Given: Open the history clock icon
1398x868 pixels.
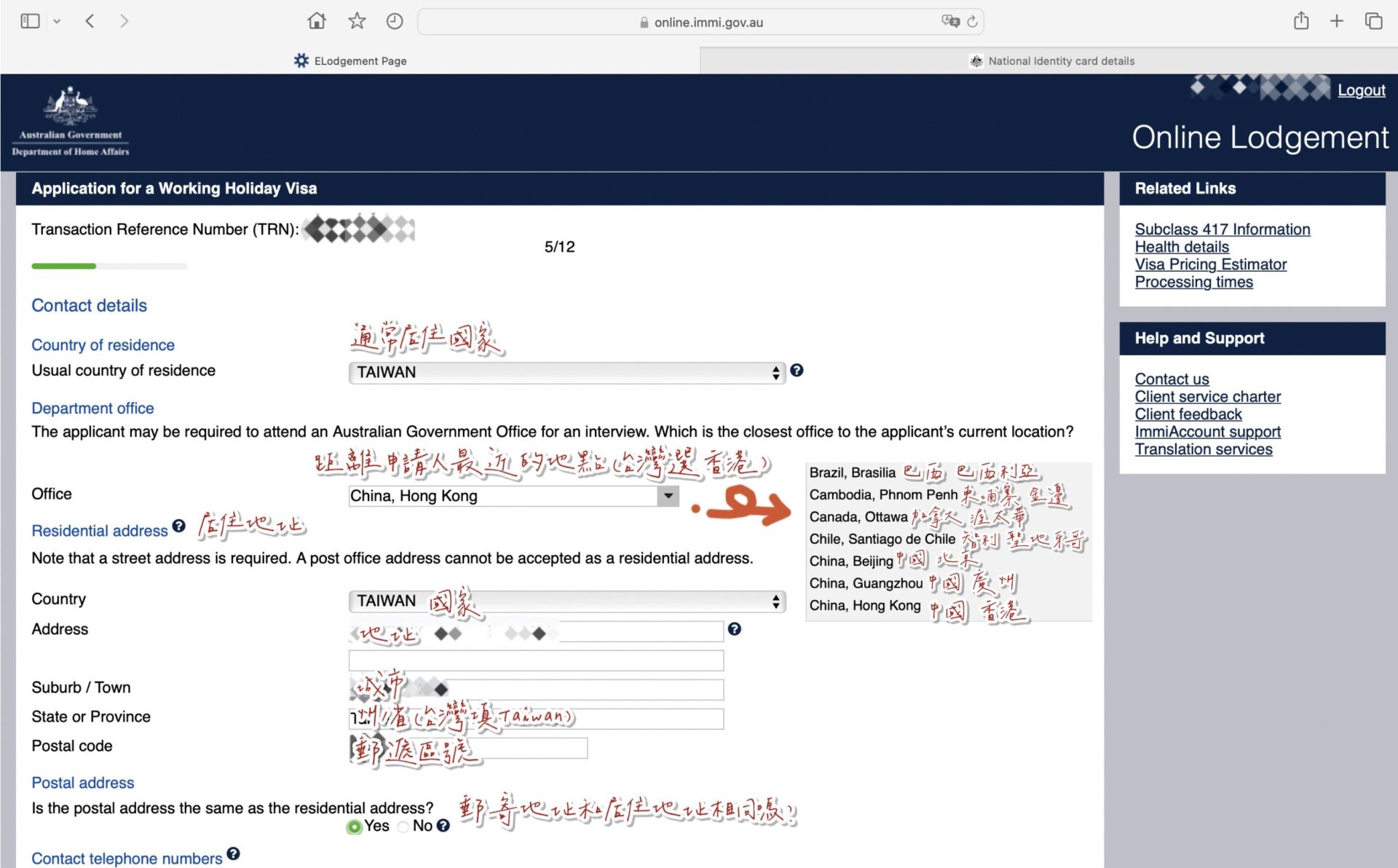Looking at the screenshot, I should coord(395,21).
